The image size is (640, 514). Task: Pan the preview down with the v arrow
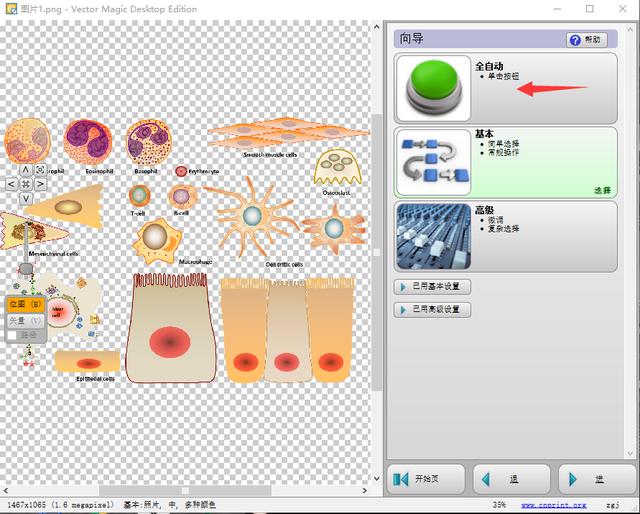(25, 199)
